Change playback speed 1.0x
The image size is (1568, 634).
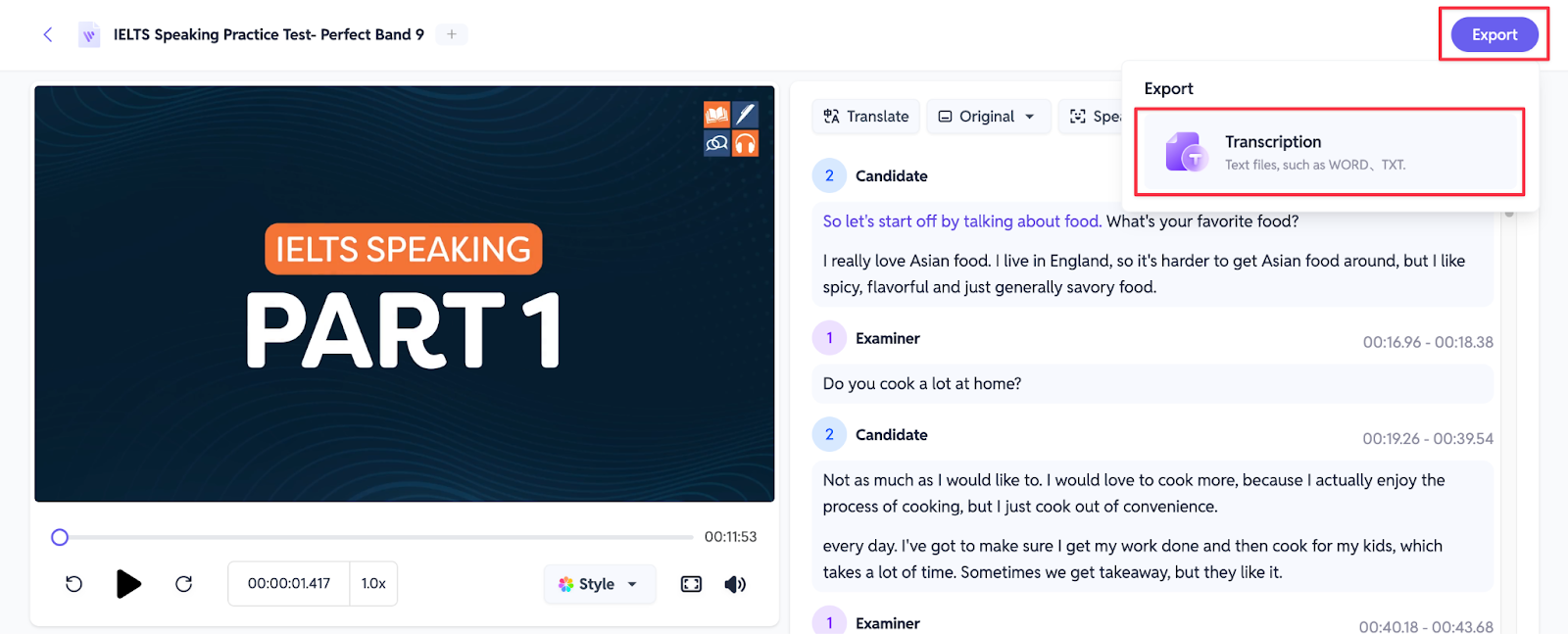pos(373,584)
